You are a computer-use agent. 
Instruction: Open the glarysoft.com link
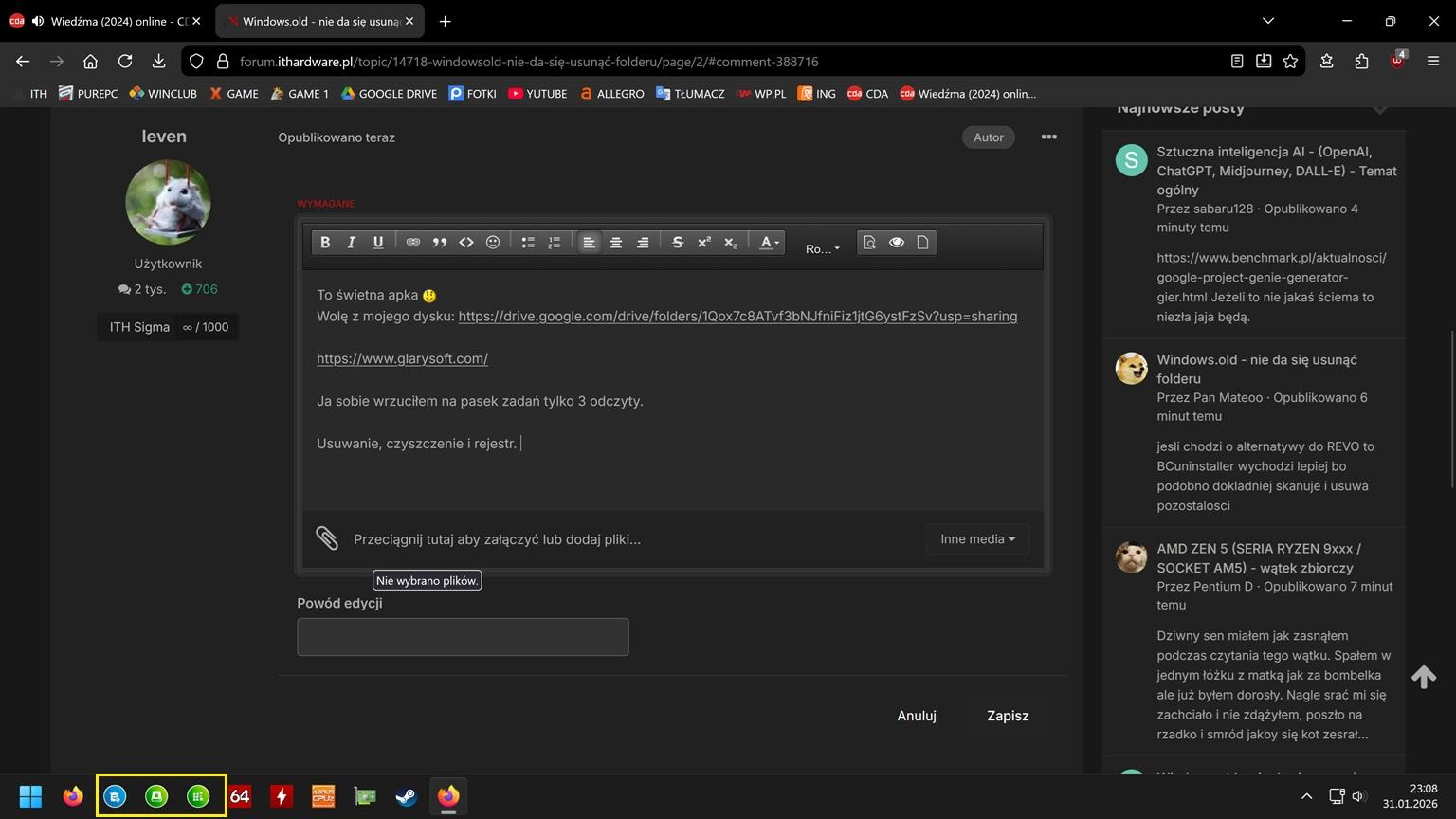coord(402,358)
